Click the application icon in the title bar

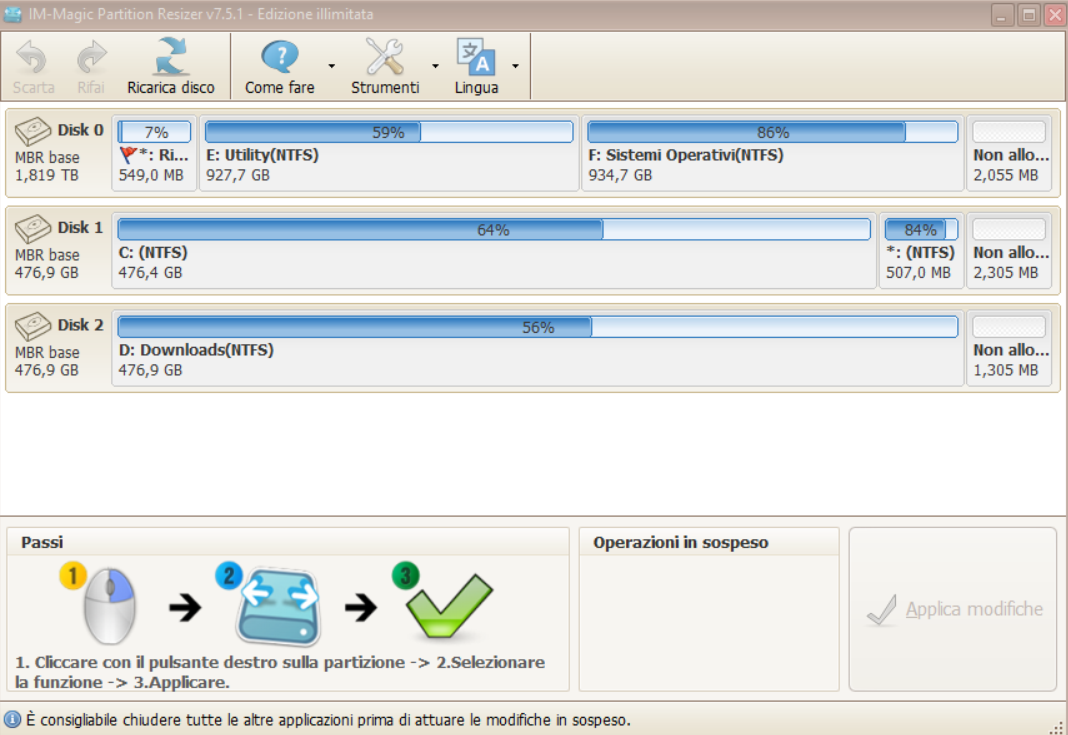pyautogui.click(x=13, y=14)
